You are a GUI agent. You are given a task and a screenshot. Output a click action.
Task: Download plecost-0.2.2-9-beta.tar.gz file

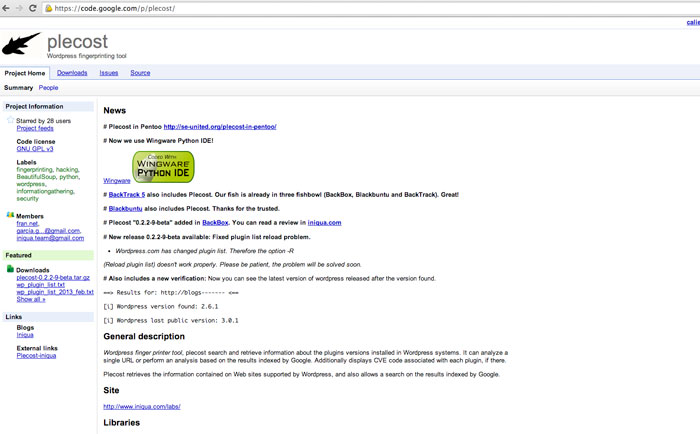[53, 277]
